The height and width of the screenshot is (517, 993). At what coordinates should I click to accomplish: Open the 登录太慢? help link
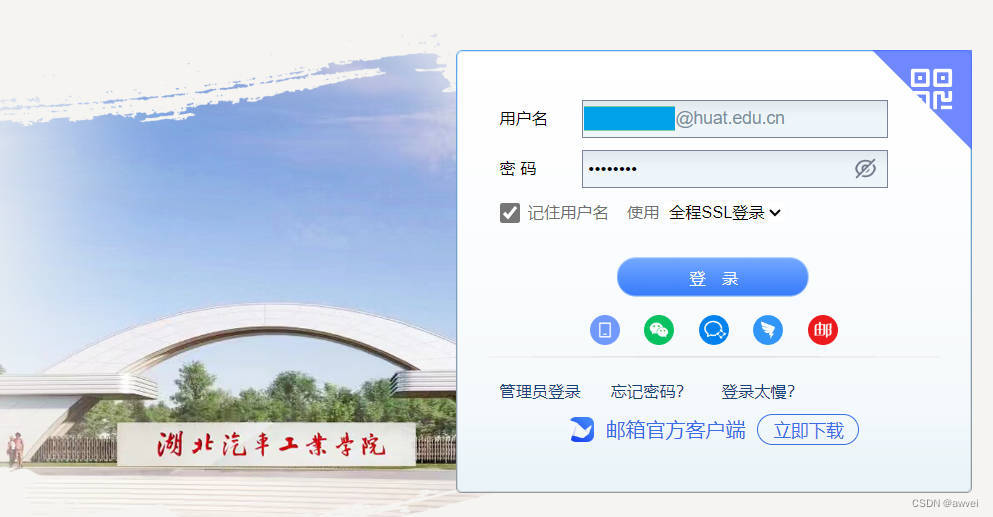click(x=757, y=392)
